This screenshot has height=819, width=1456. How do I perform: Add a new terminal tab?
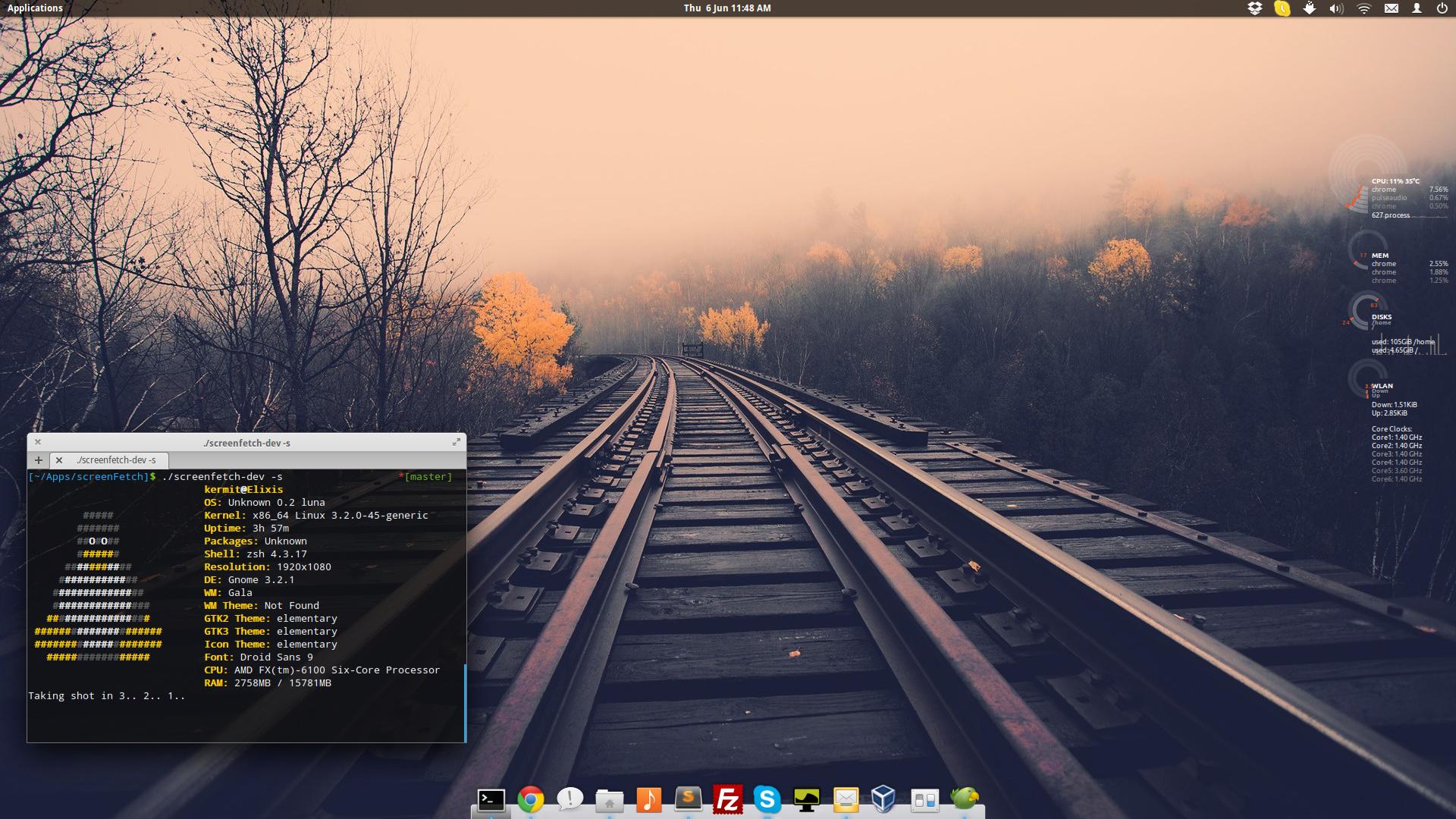[38, 460]
